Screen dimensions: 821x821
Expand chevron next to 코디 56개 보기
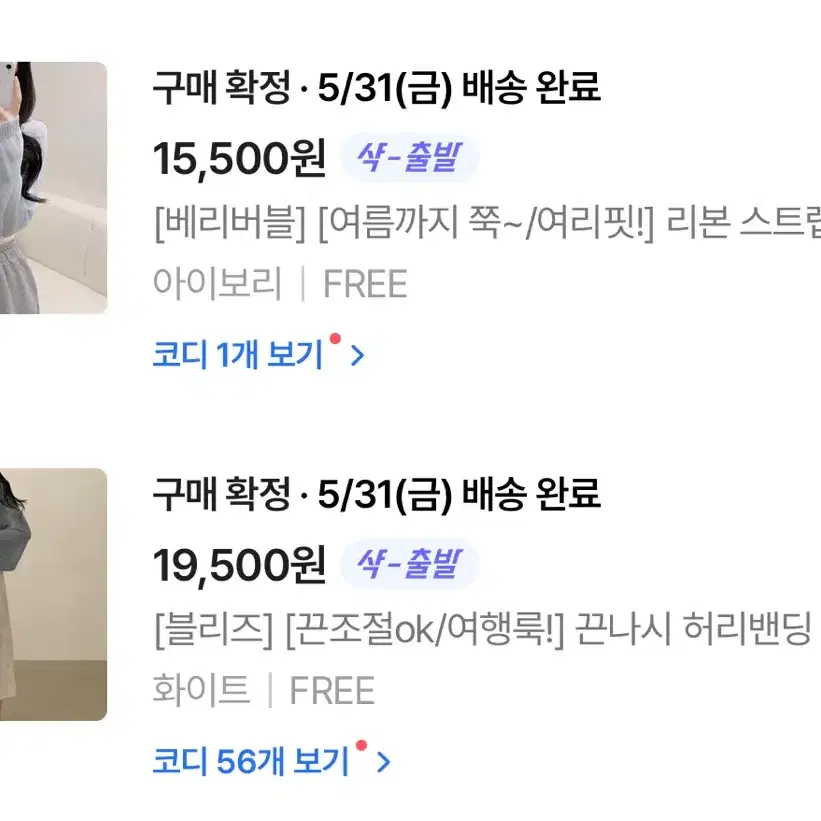click(384, 762)
